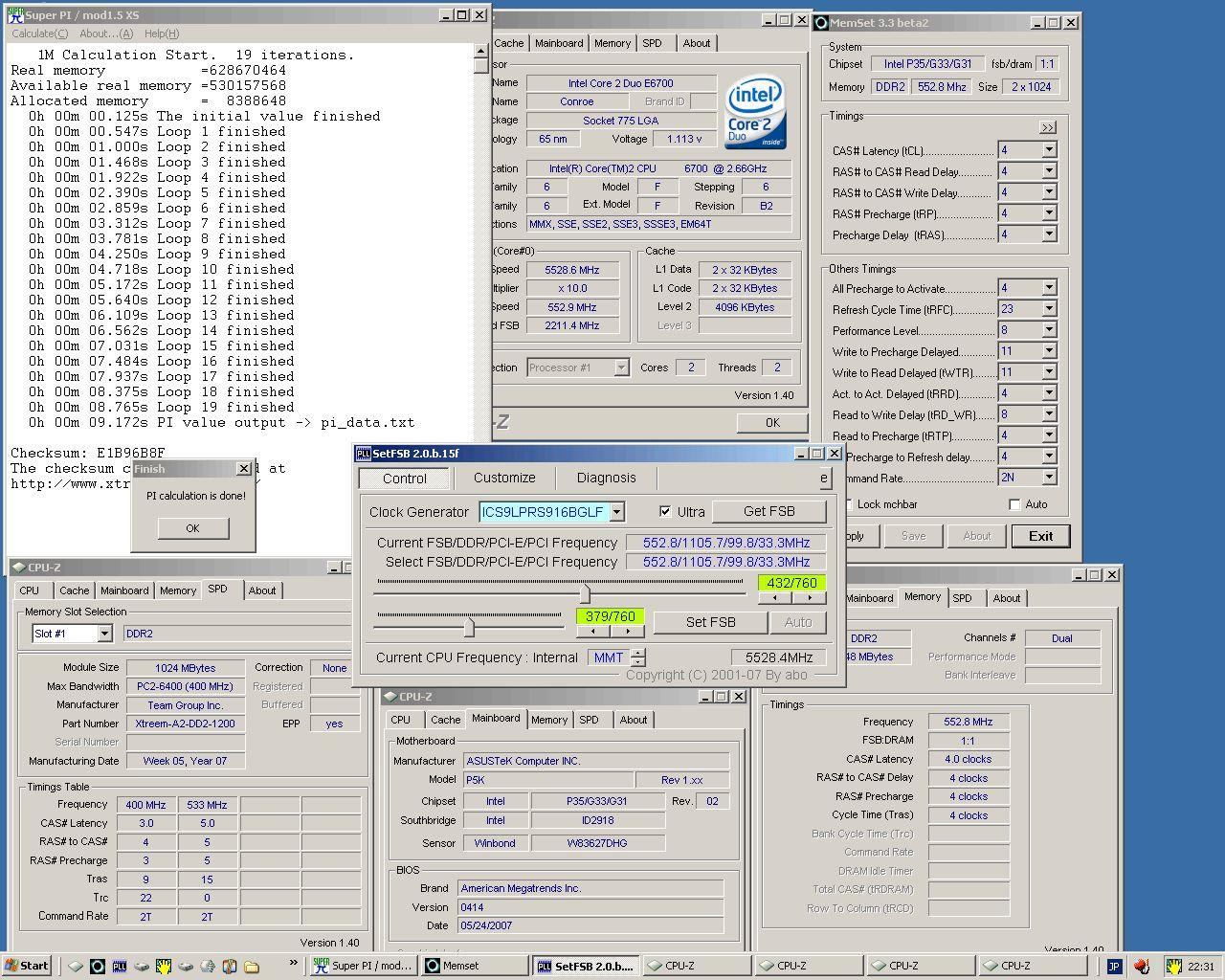Image resolution: width=1225 pixels, height=980 pixels.
Task: Open the folder quick launch icon
Action: (252, 966)
